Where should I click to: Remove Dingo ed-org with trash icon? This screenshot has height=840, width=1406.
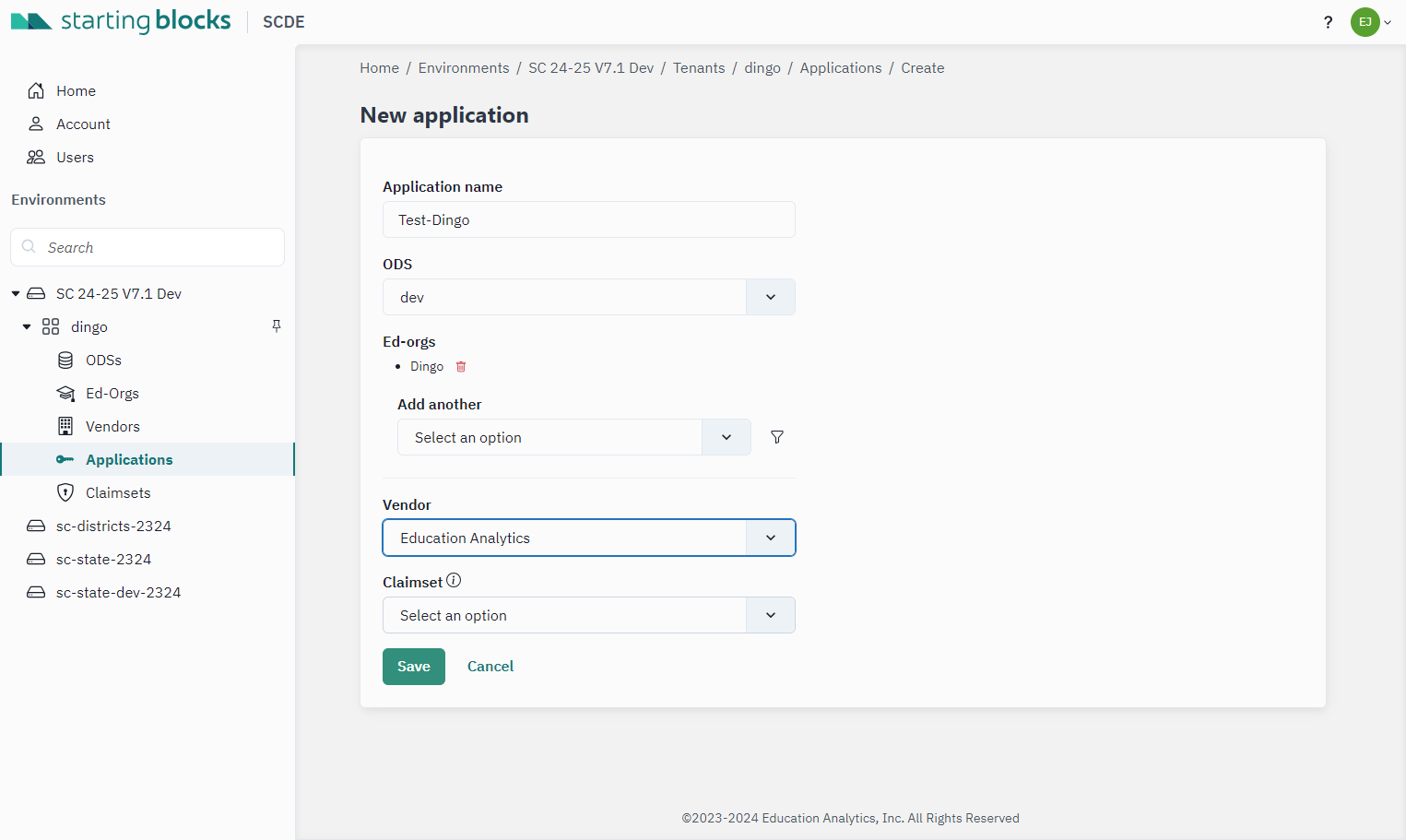pyautogui.click(x=461, y=366)
